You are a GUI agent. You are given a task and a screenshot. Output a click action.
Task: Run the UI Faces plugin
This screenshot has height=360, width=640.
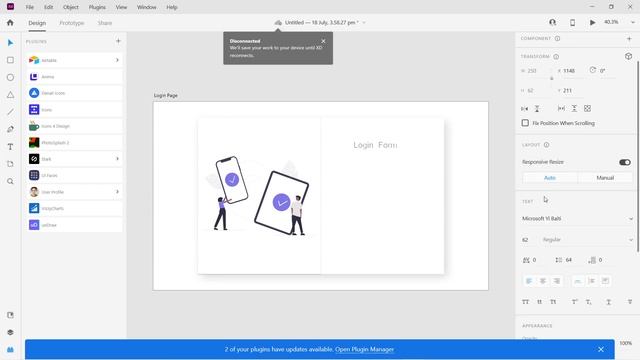(x=74, y=175)
